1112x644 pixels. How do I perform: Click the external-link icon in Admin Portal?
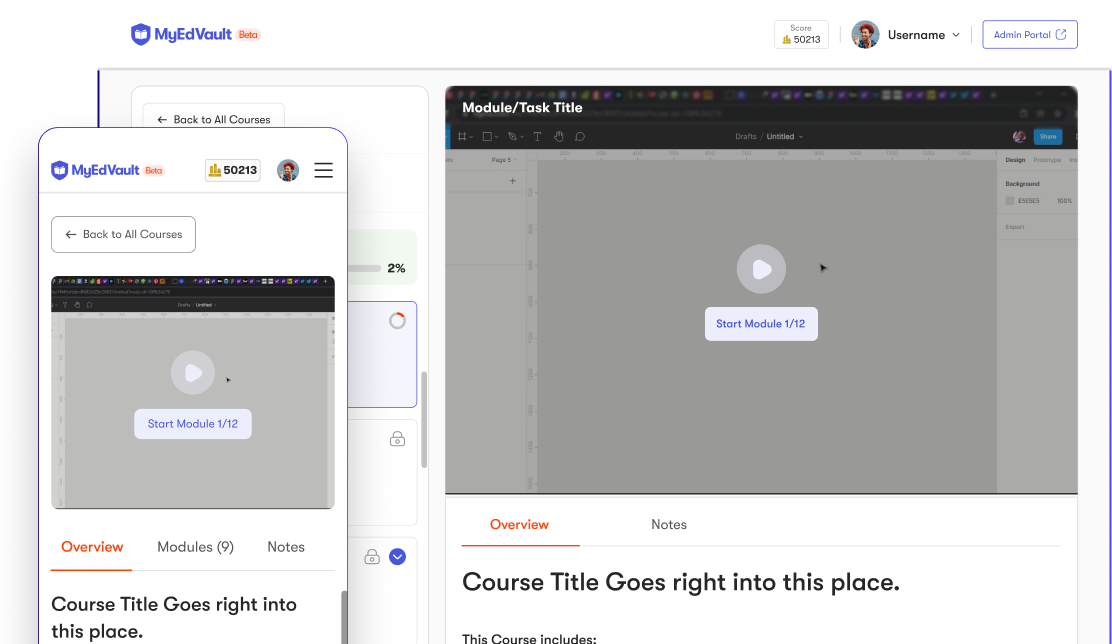click(1061, 35)
